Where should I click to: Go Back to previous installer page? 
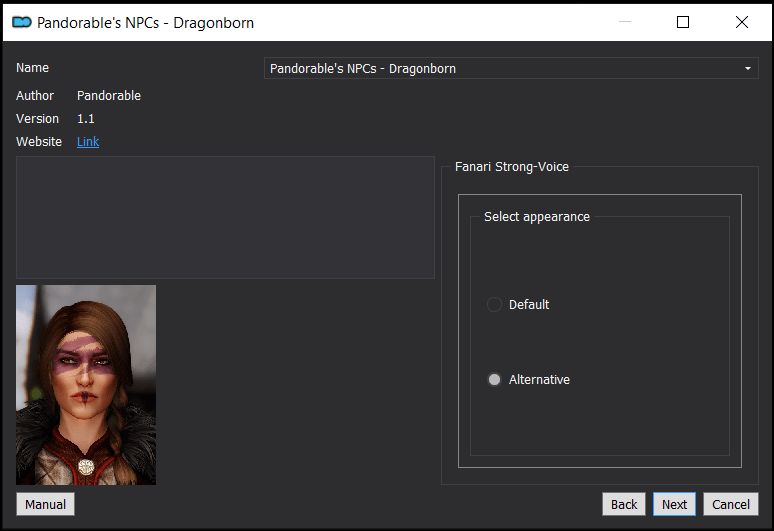pyautogui.click(x=623, y=504)
